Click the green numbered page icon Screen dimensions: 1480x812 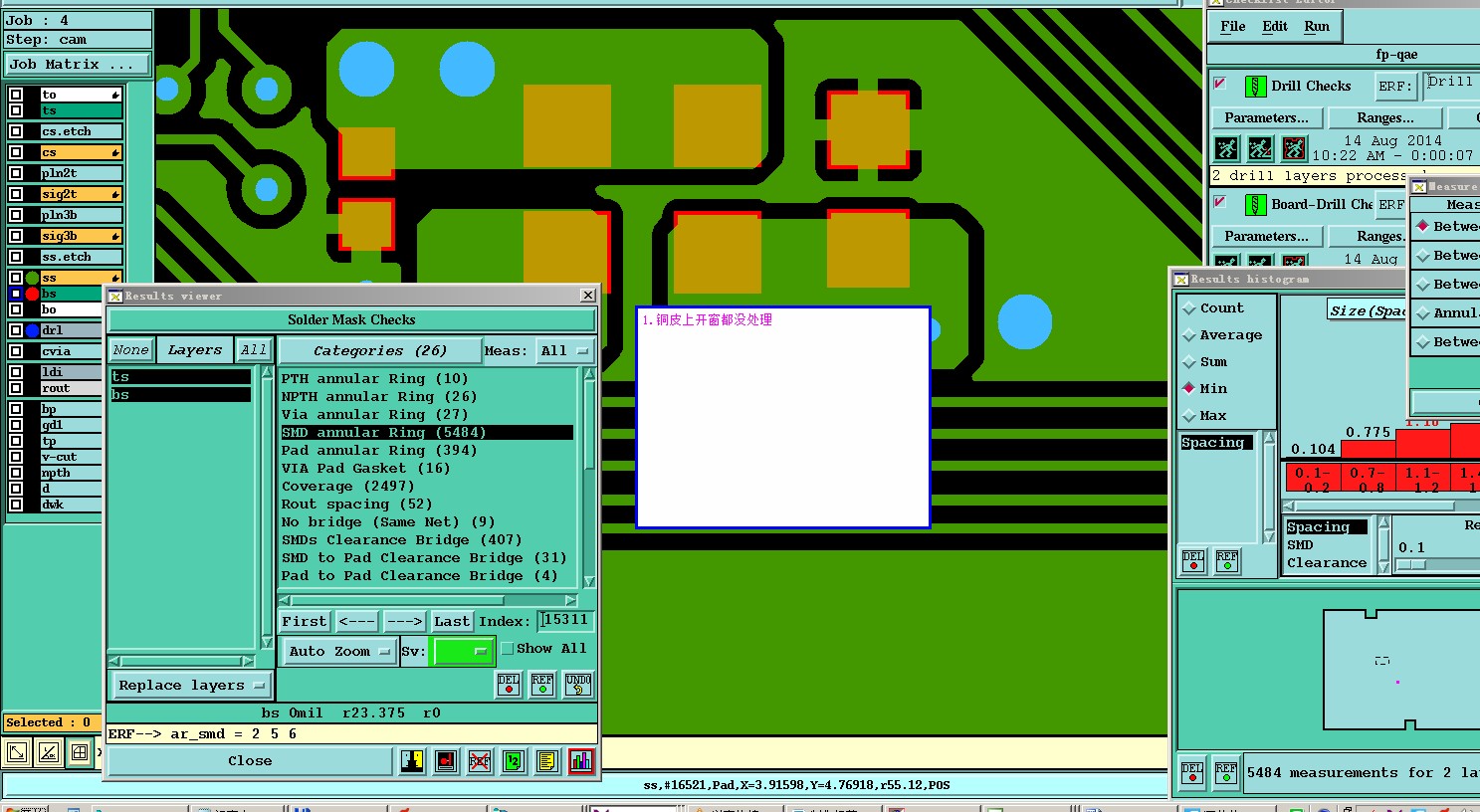click(x=514, y=761)
